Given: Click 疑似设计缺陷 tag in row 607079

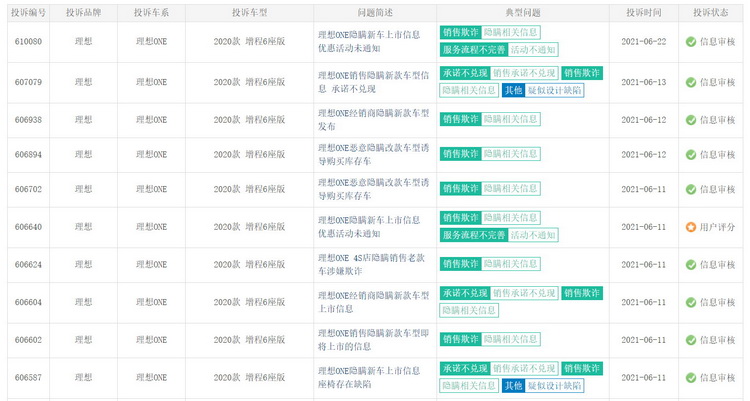Looking at the screenshot, I should 554,90.
